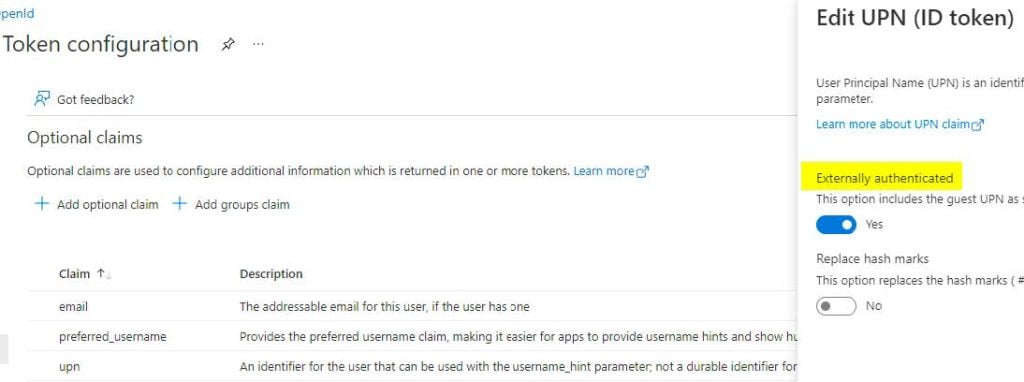Select the preferred_username claim row
Screen dimensions: 1024x382
click(411, 337)
